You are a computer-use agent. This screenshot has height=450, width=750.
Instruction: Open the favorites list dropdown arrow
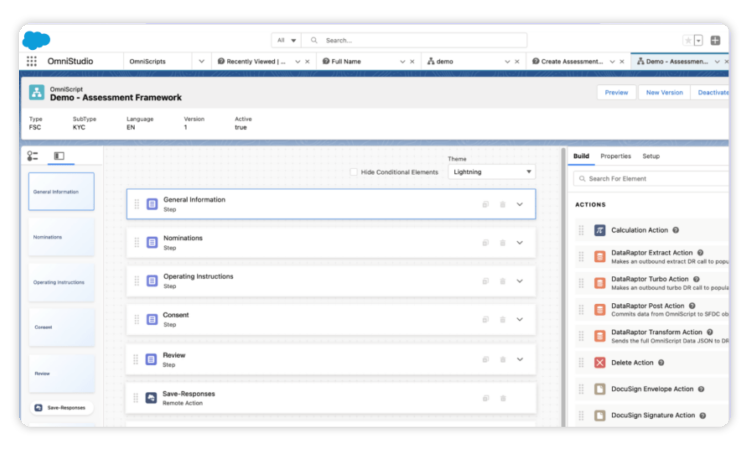click(x=698, y=41)
